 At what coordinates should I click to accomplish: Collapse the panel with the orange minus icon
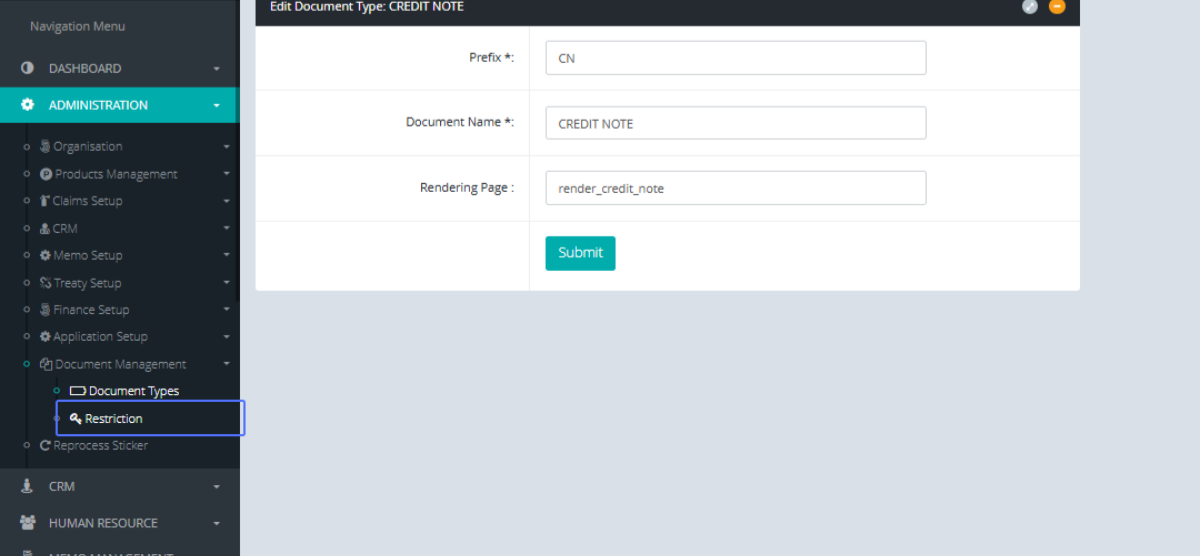click(x=1057, y=6)
